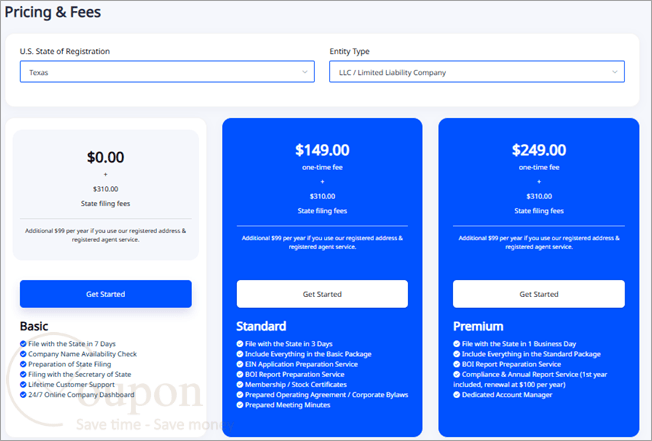Click Get Started on the Basic plan
This screenshot has height=441, width=652.
coord(106,294)
